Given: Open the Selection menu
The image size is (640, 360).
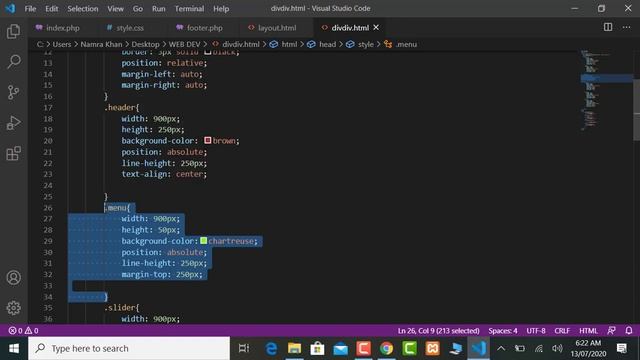Looking at the screenshot, I should pyautogui.click(x=82, y=9).
